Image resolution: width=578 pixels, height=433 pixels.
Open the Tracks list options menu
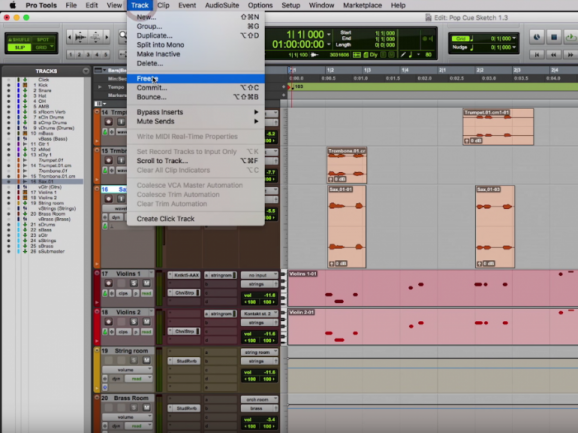[86, 71]
